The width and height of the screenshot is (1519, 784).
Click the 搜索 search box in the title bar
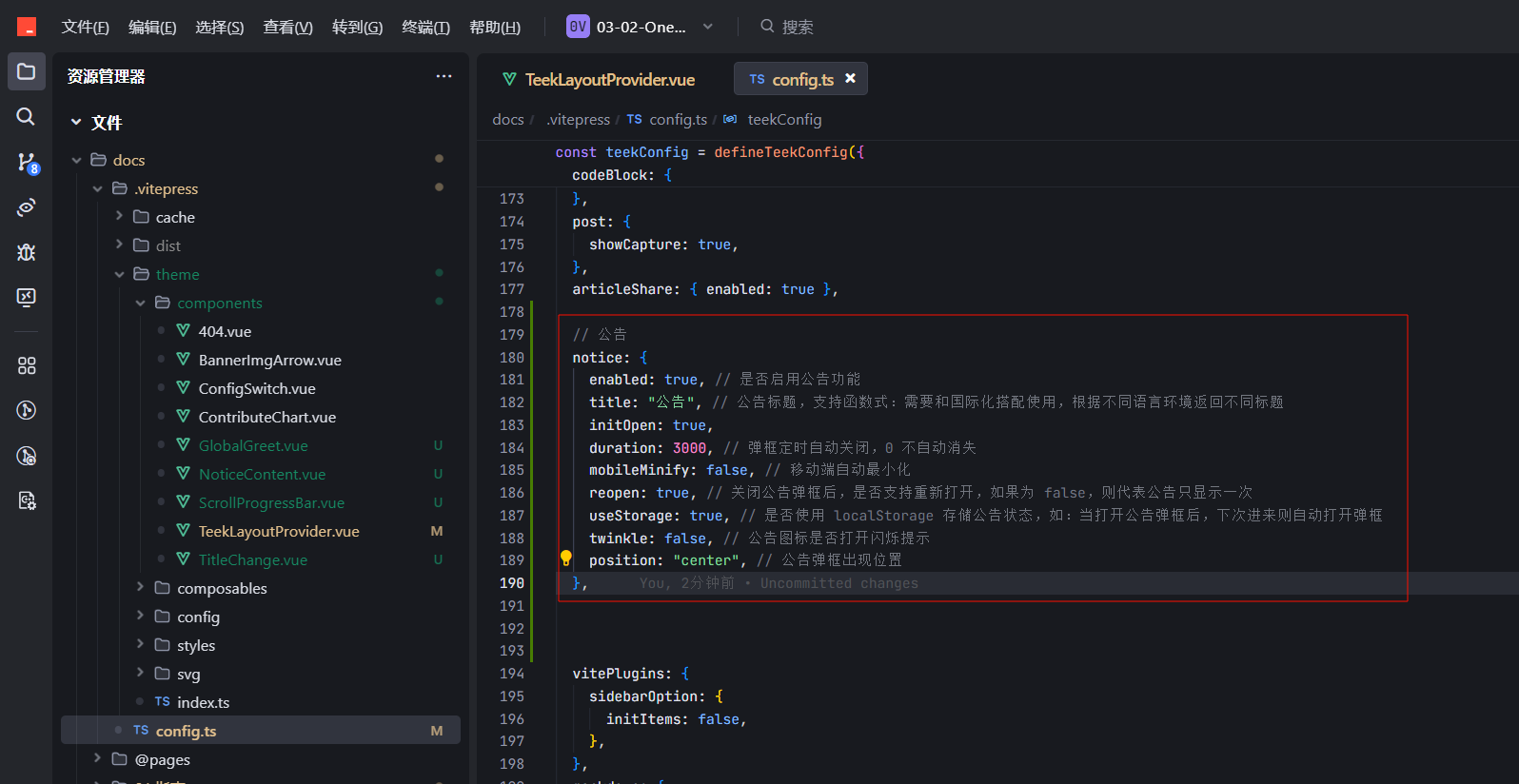(x=787, y=27)
